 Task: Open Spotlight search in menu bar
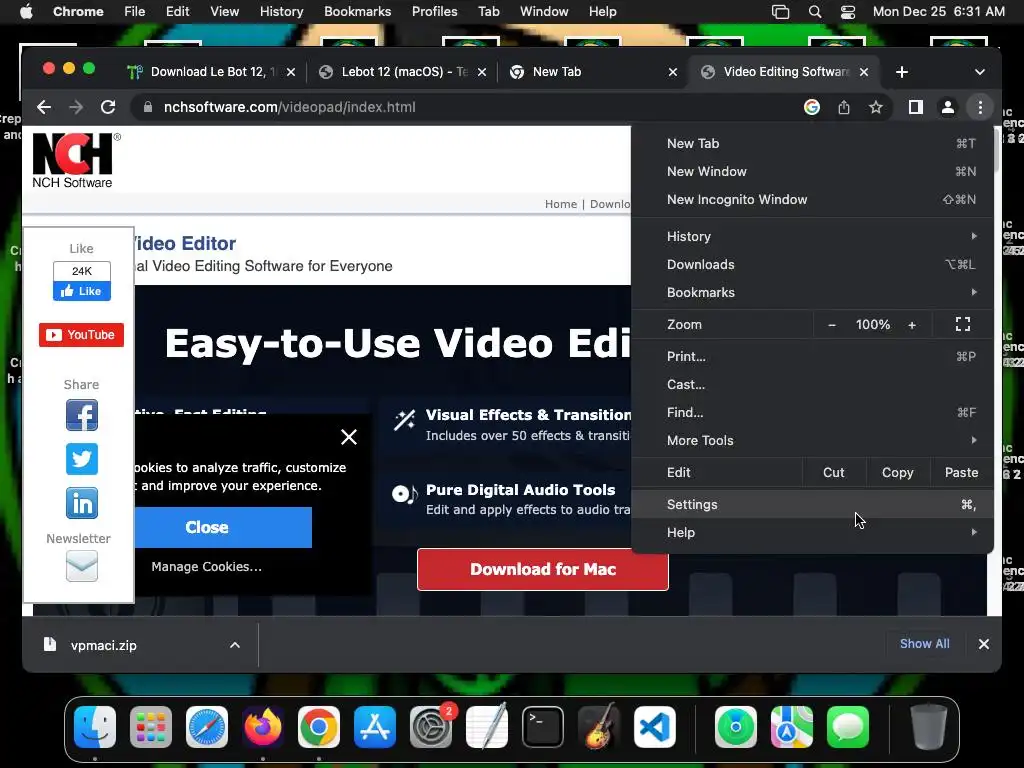[814, 12]
